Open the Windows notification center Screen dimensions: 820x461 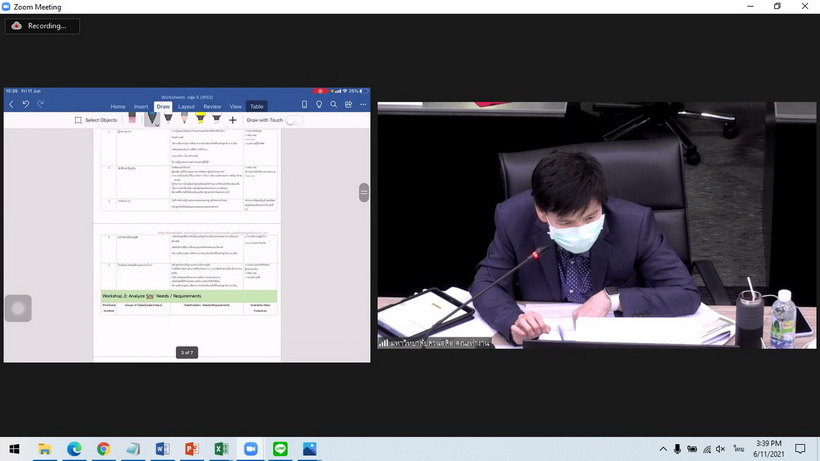tap(800, 449)
